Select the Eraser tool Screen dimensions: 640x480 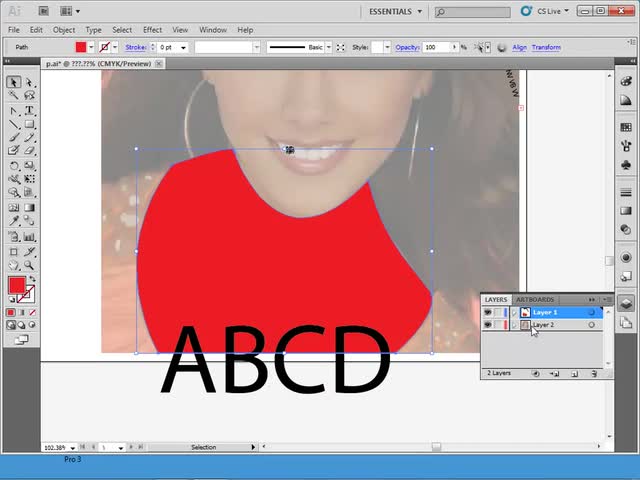tap(29, 151)
